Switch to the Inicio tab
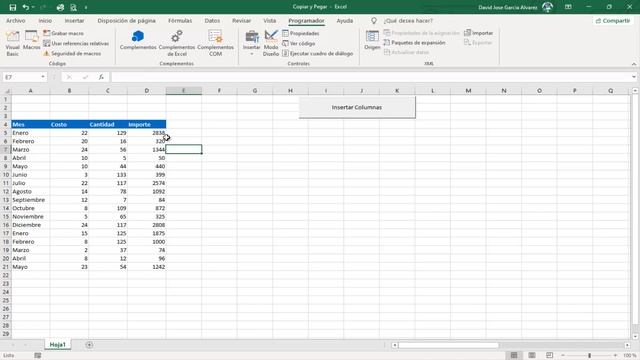 (45, 20)
